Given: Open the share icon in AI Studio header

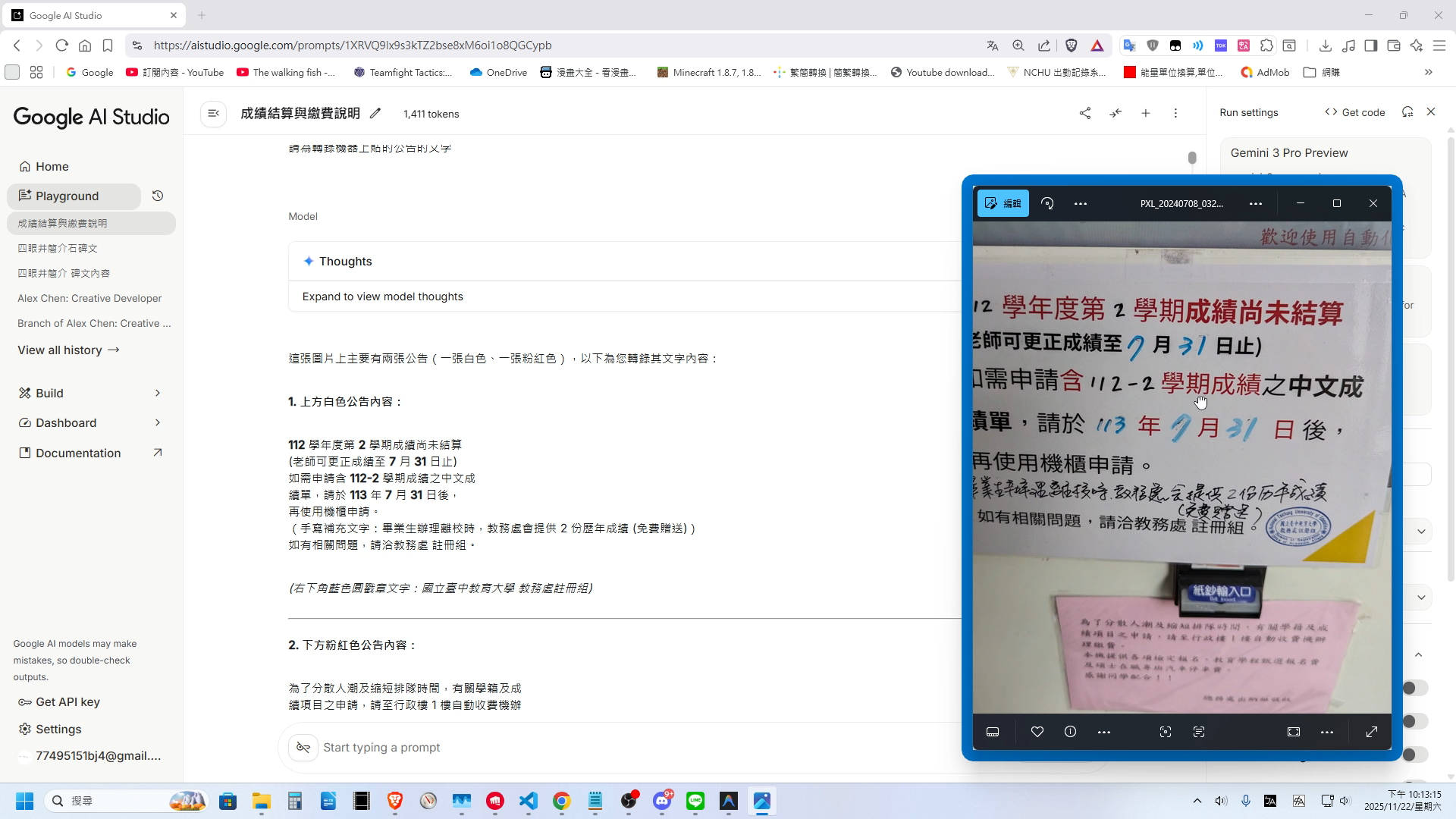Looking at the screenshot, I should (1085, 113).
